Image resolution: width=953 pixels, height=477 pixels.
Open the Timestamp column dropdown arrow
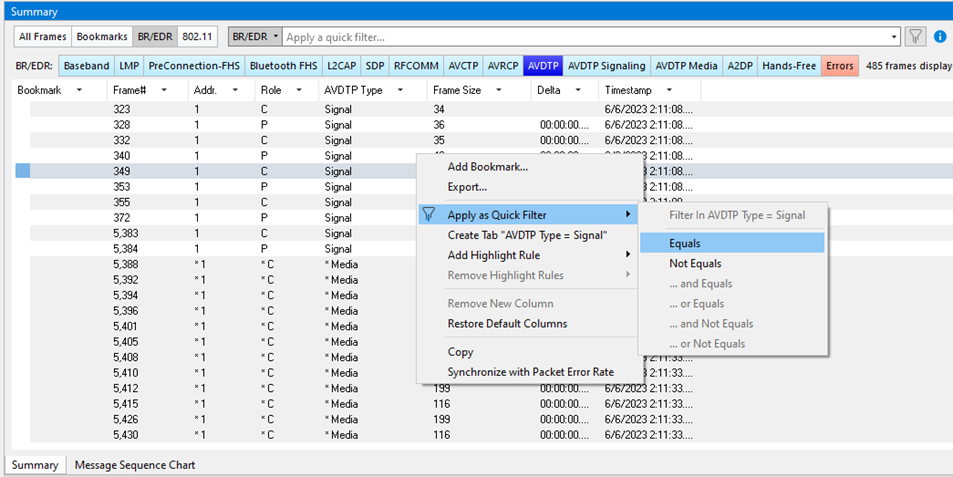pos(669,90)
